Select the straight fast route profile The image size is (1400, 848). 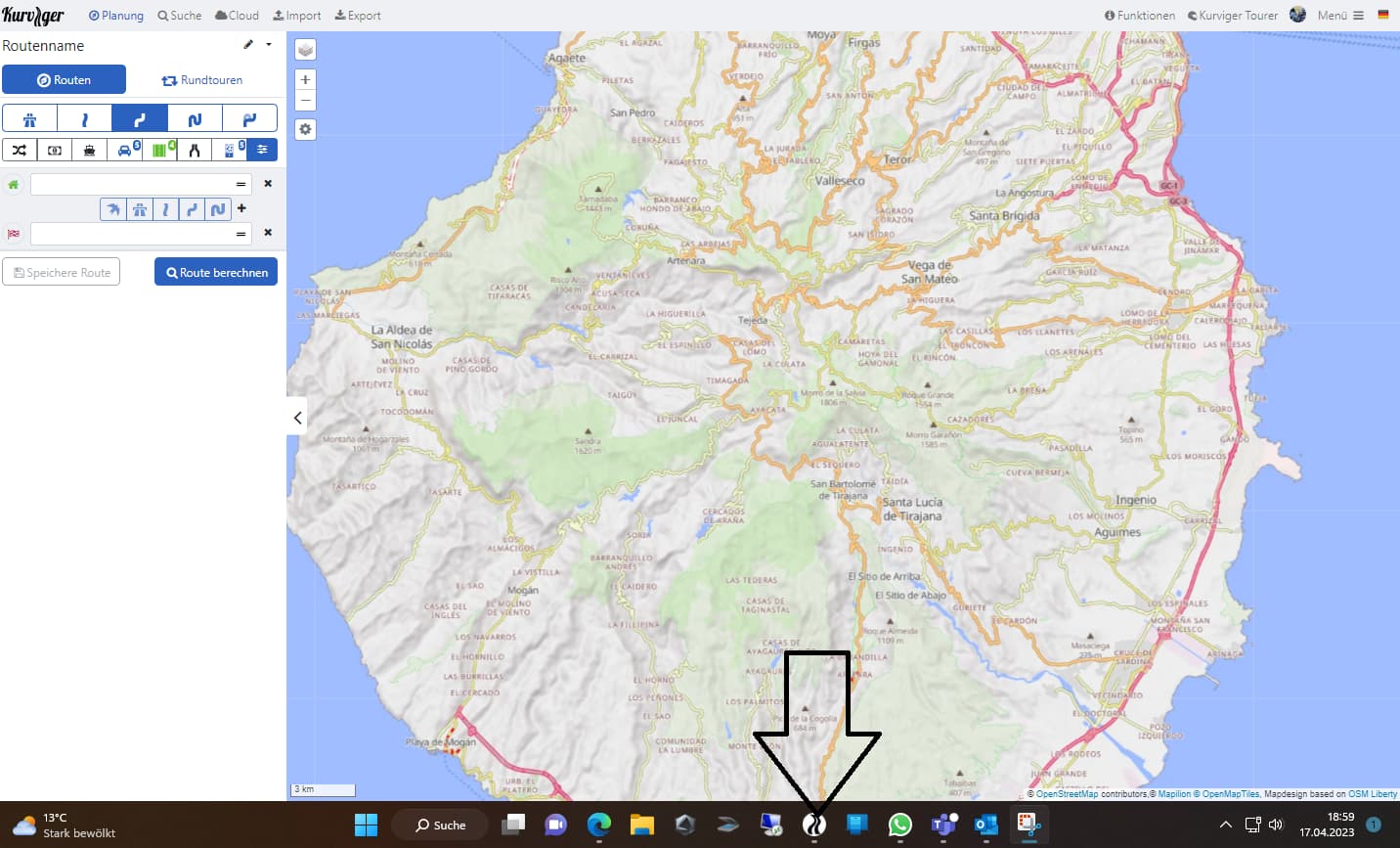[84, 119]
